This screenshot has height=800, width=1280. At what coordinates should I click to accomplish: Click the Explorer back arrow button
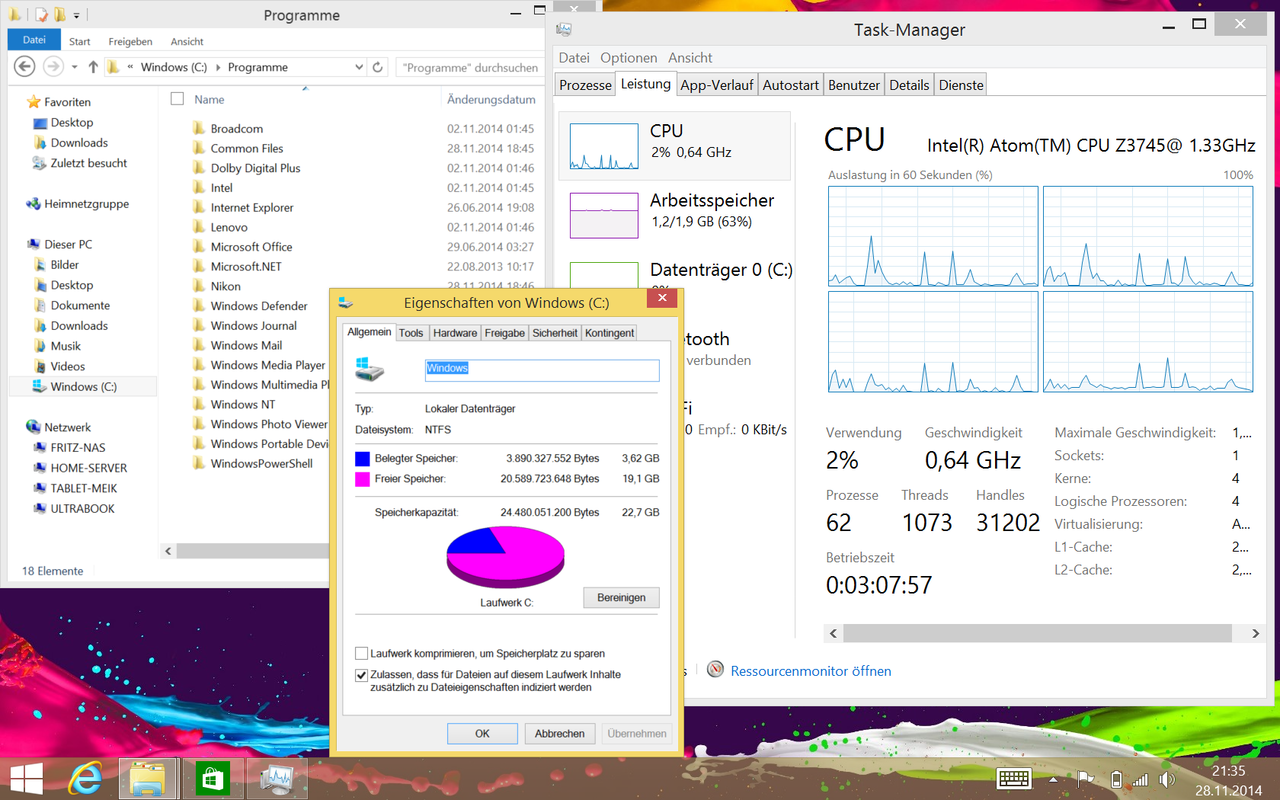coord(26,67)
